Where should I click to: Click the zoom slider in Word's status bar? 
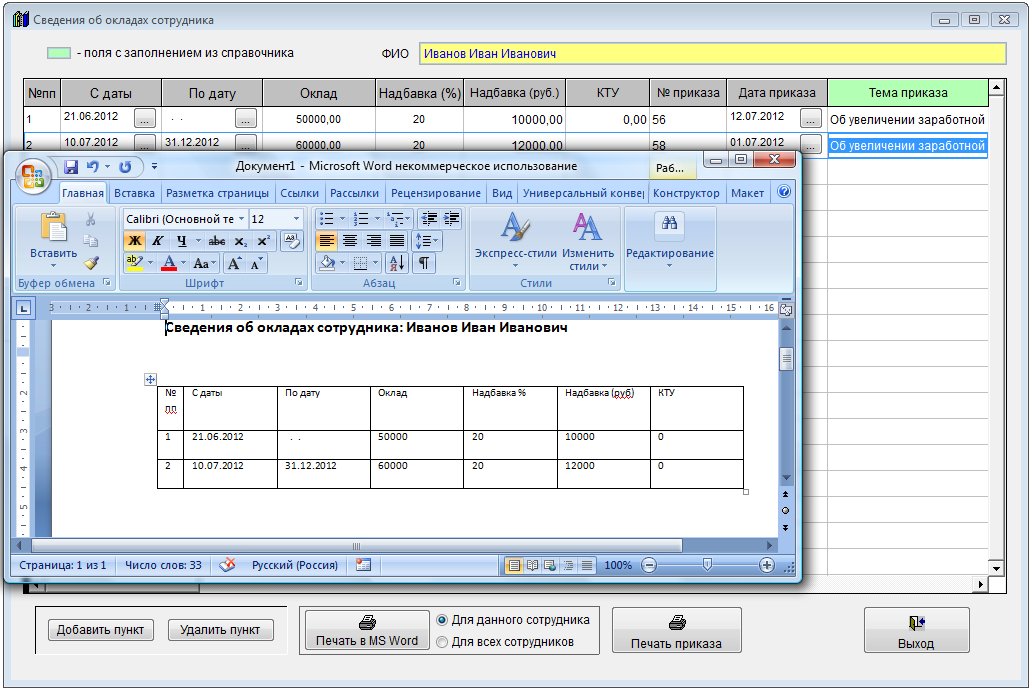click(707, 565)
